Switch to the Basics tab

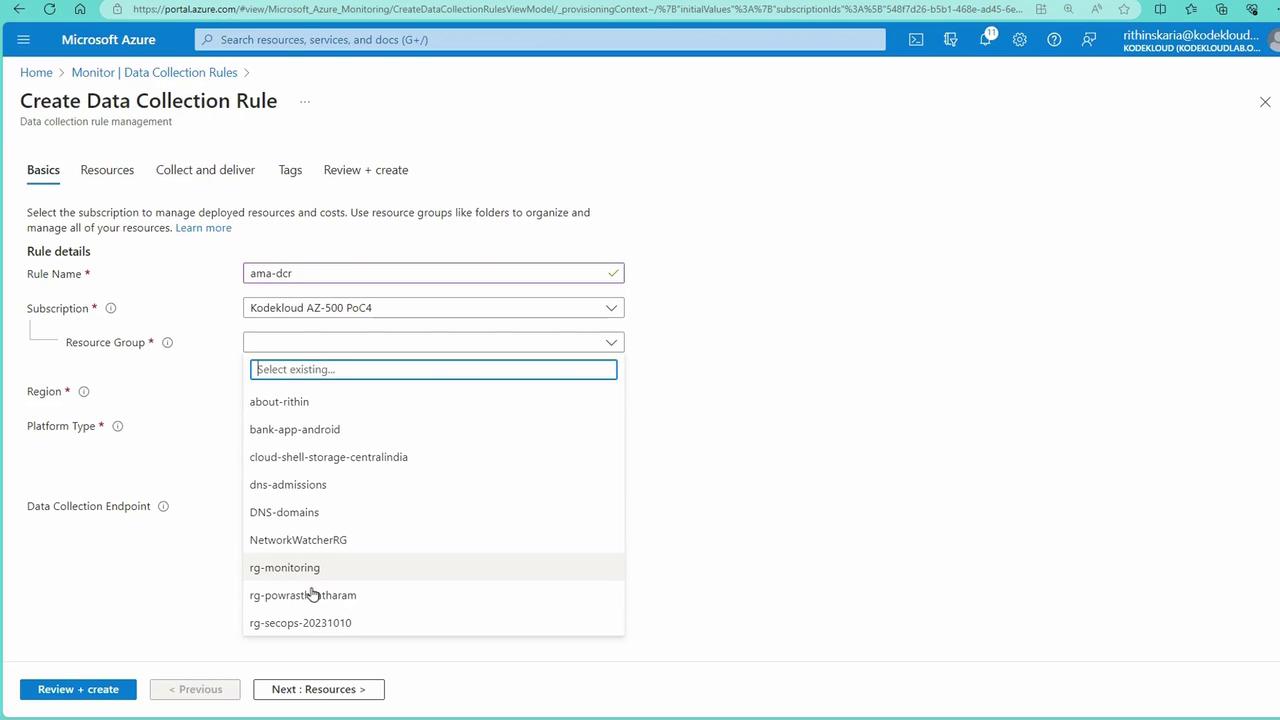click(43, 170)
